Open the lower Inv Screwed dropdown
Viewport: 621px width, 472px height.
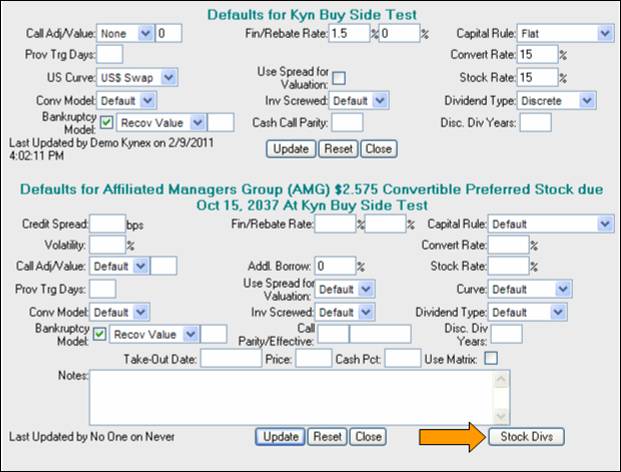pos(345,312)
